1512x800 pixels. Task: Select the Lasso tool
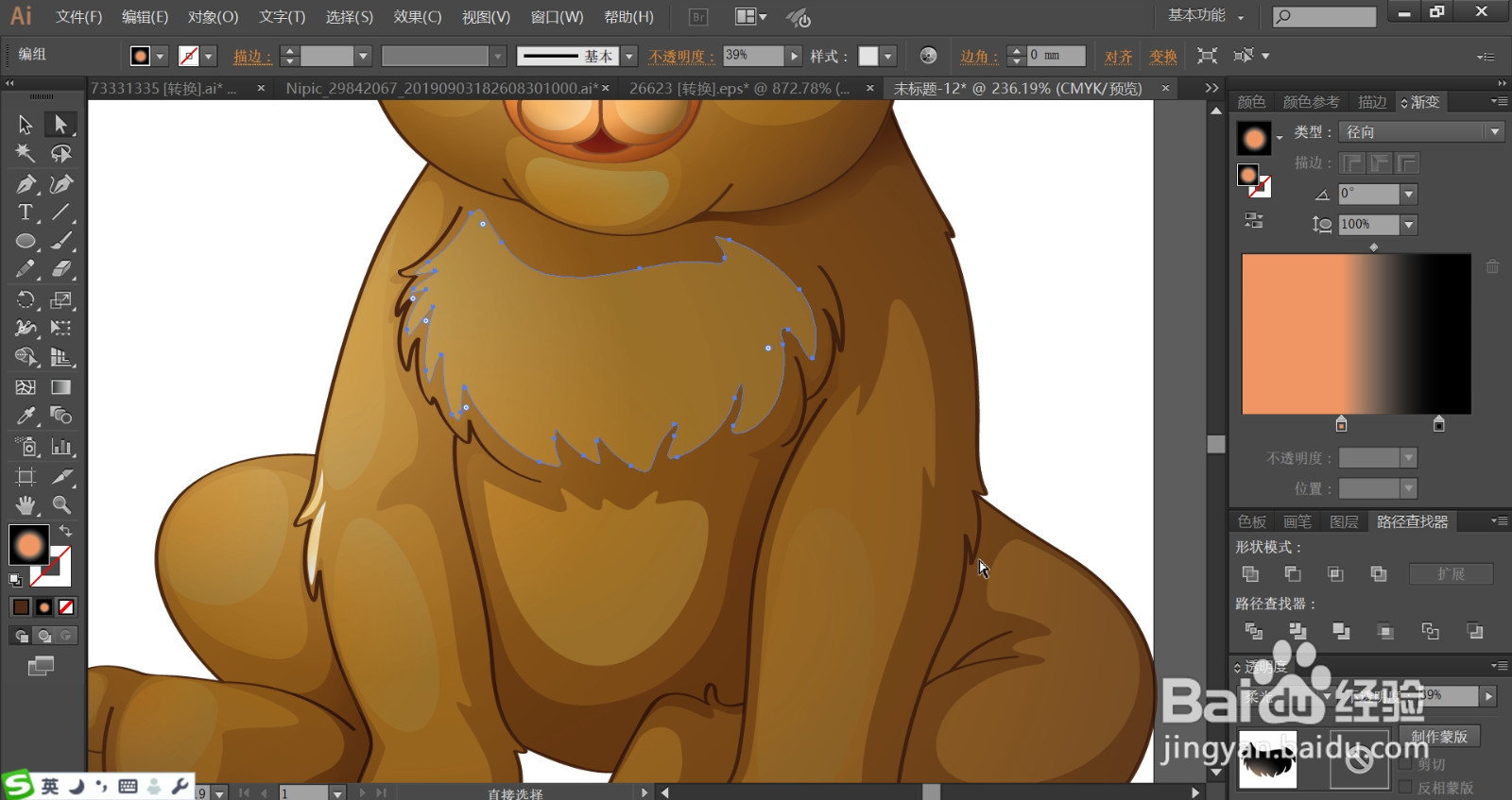(x=60, y=153)
